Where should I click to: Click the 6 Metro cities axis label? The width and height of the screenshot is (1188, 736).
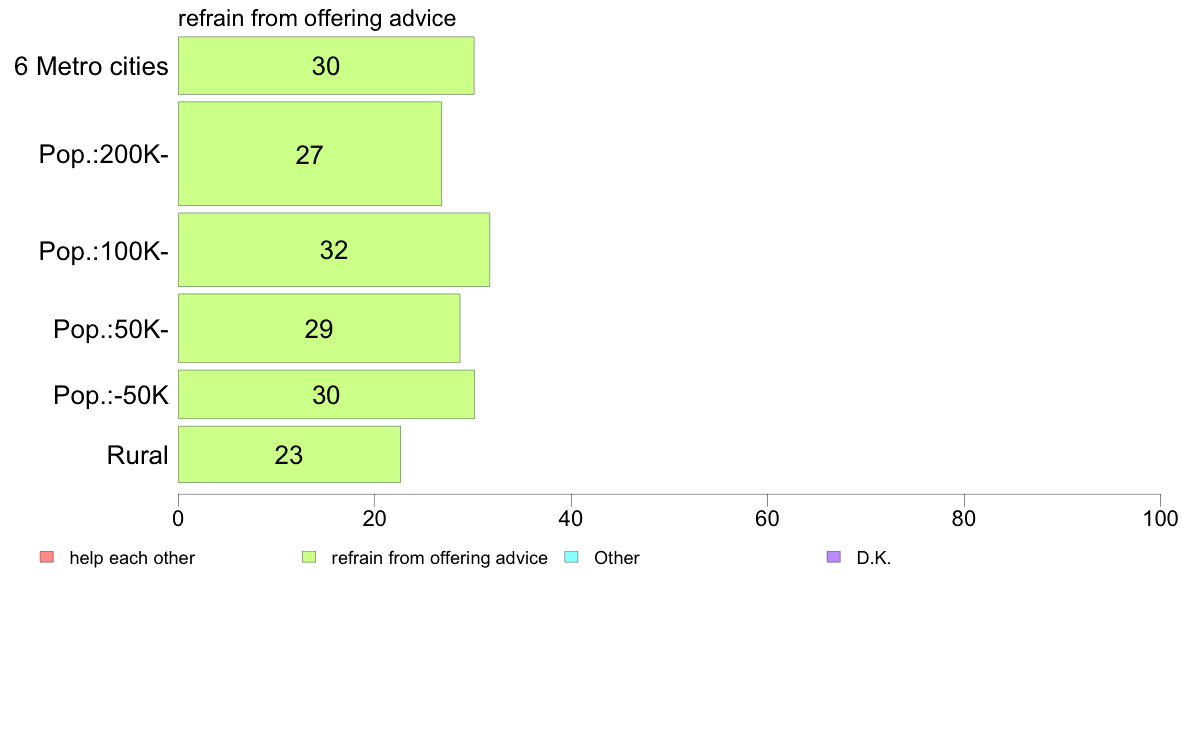(91, 67)
